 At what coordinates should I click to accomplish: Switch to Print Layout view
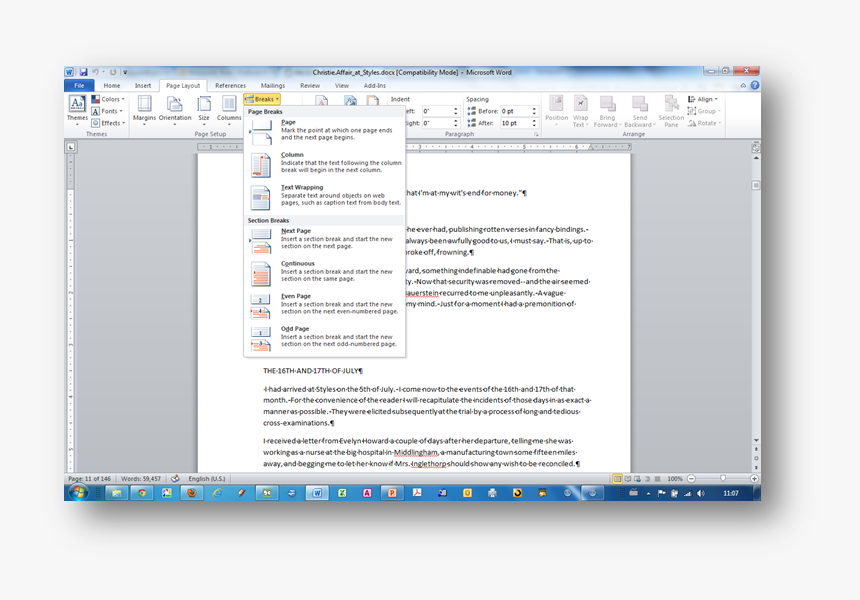click(x=618, y=479)
